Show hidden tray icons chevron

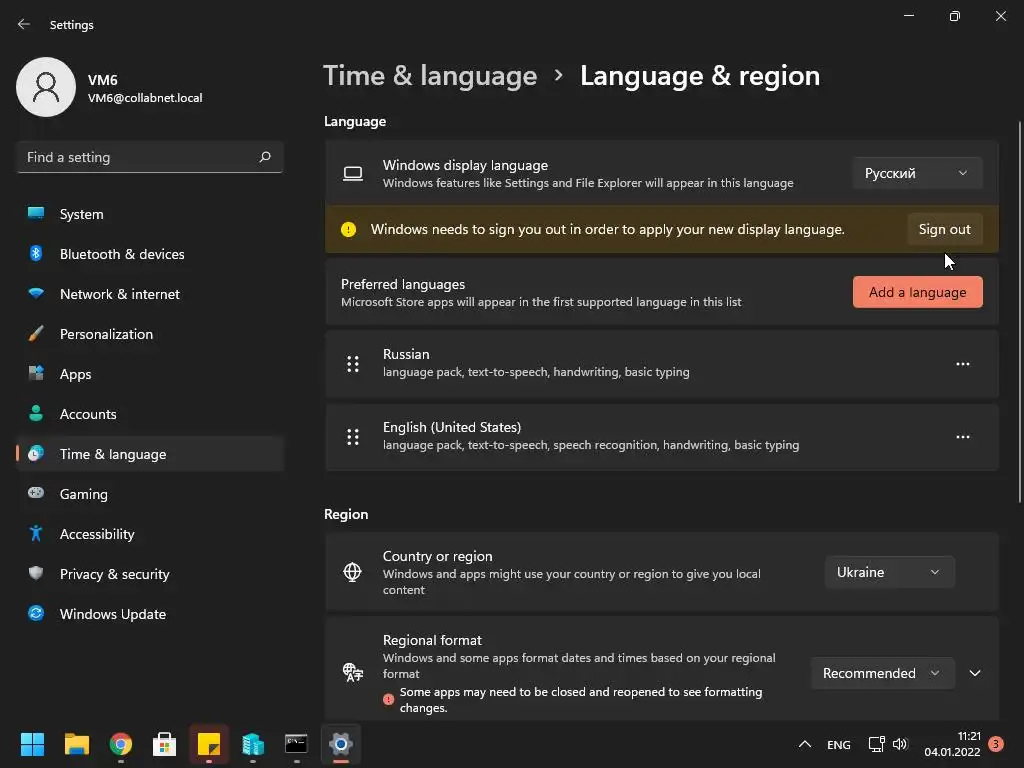click(805, 744)
